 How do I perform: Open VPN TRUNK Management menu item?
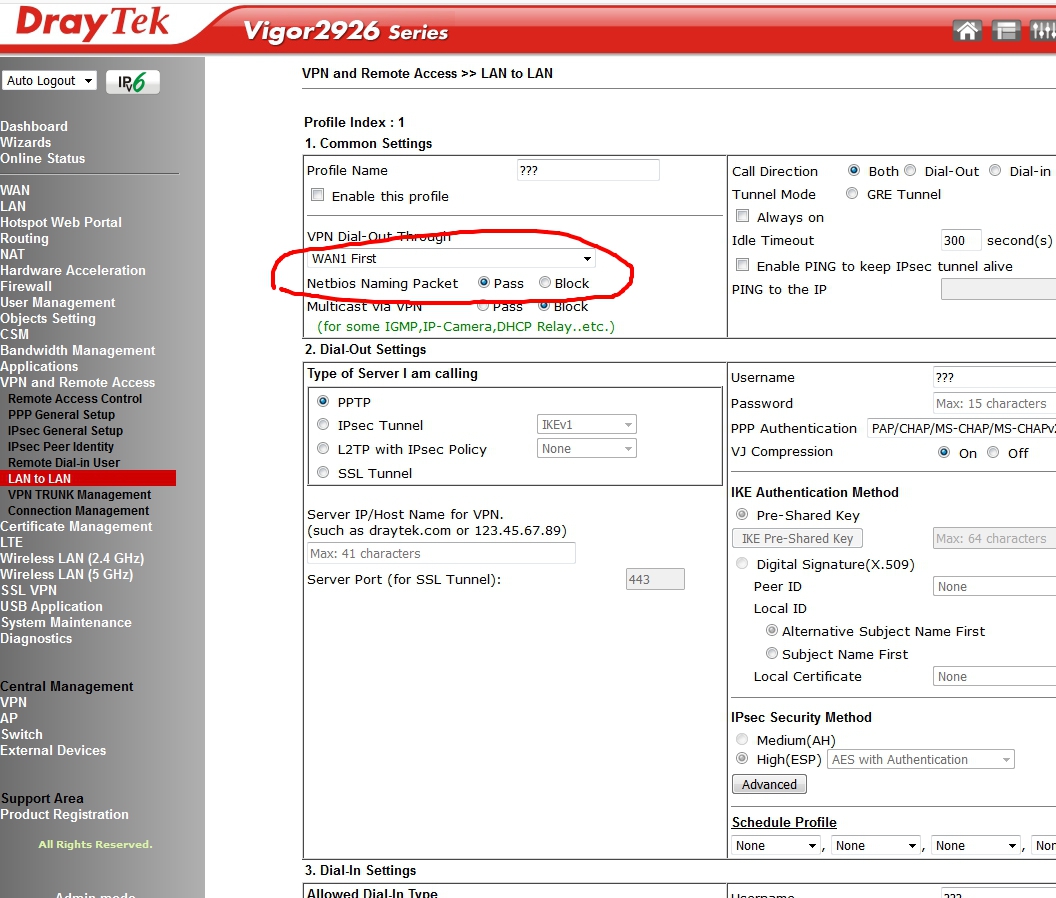click(79, 495)
